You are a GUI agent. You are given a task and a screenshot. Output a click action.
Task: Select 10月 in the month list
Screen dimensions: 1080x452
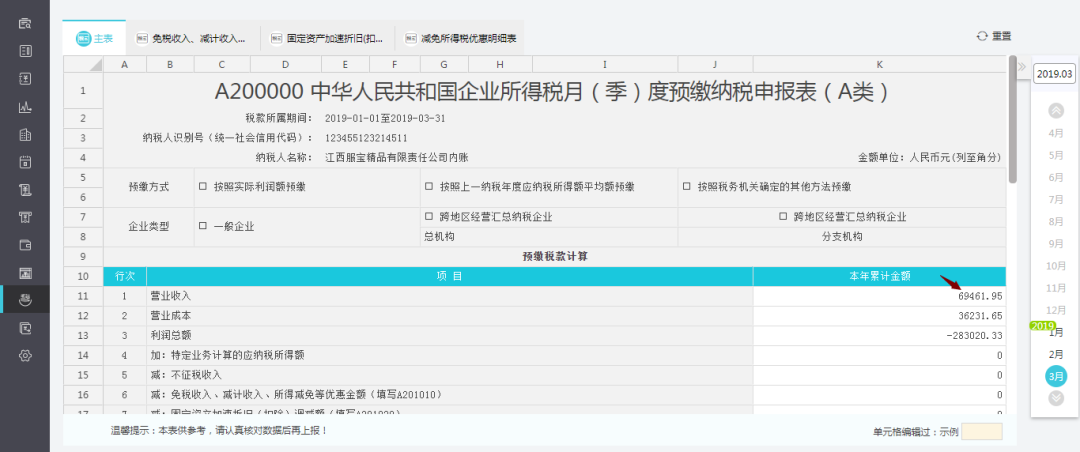[1055, 265]
